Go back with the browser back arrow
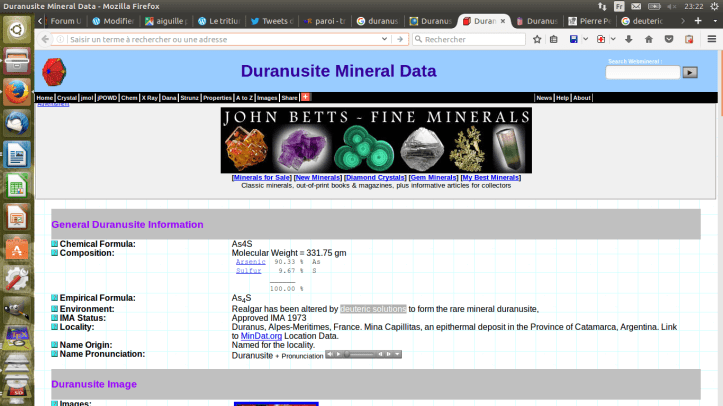The image size is (723, 406). 45,40
